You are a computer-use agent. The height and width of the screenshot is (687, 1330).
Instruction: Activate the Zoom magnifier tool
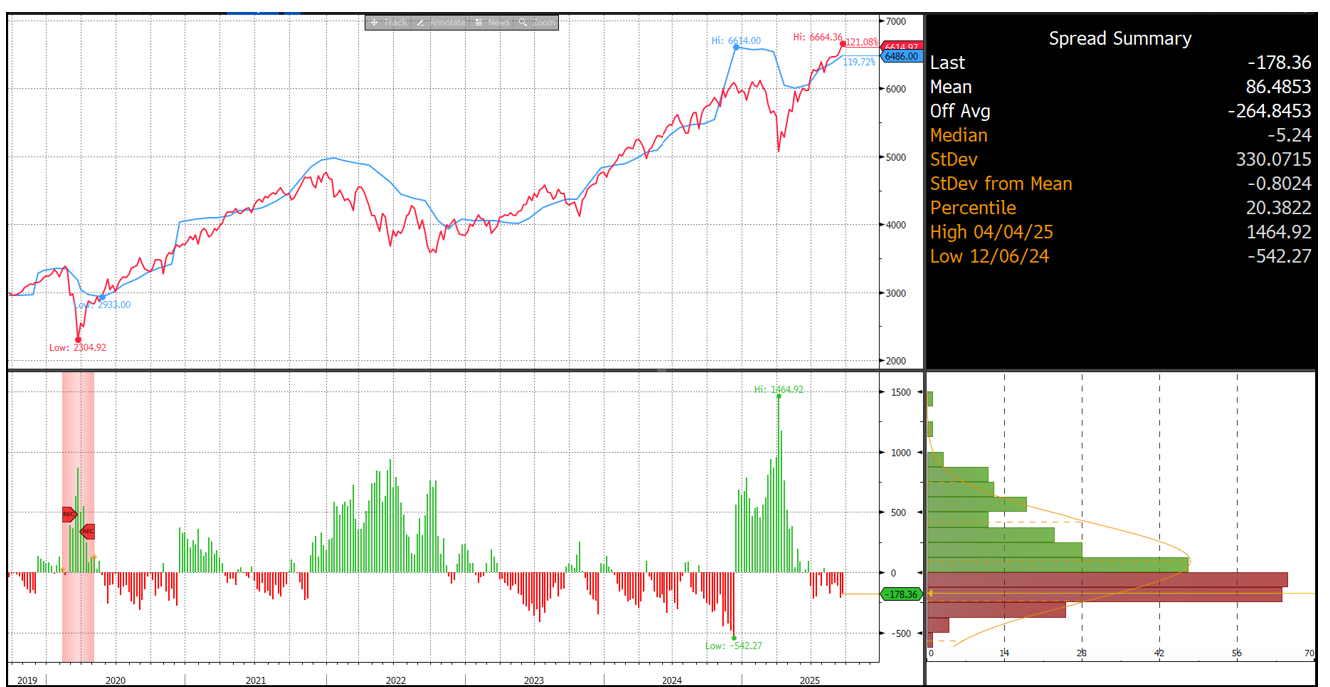[538, 22]
